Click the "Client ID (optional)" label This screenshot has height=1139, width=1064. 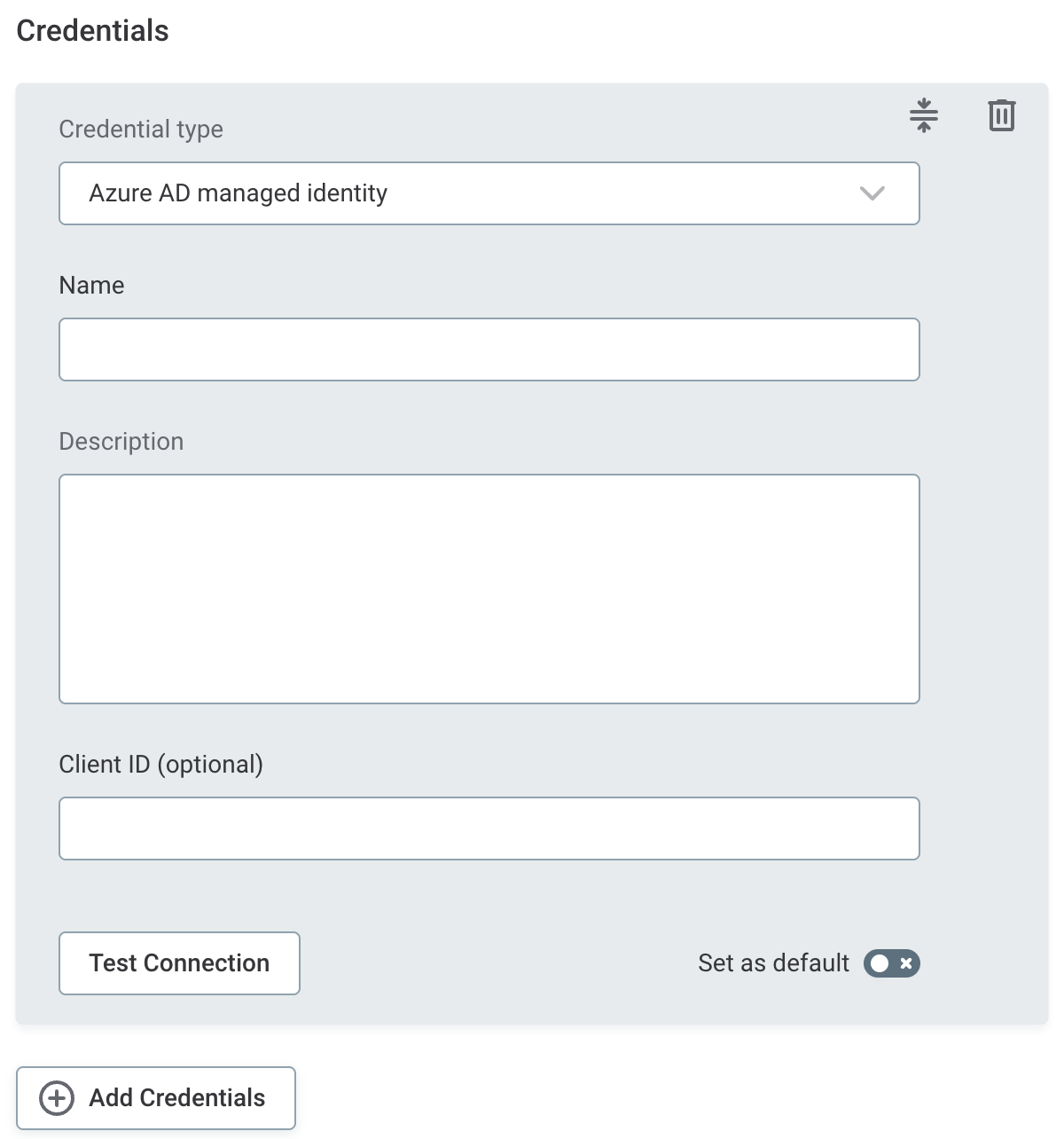point(160,765)
